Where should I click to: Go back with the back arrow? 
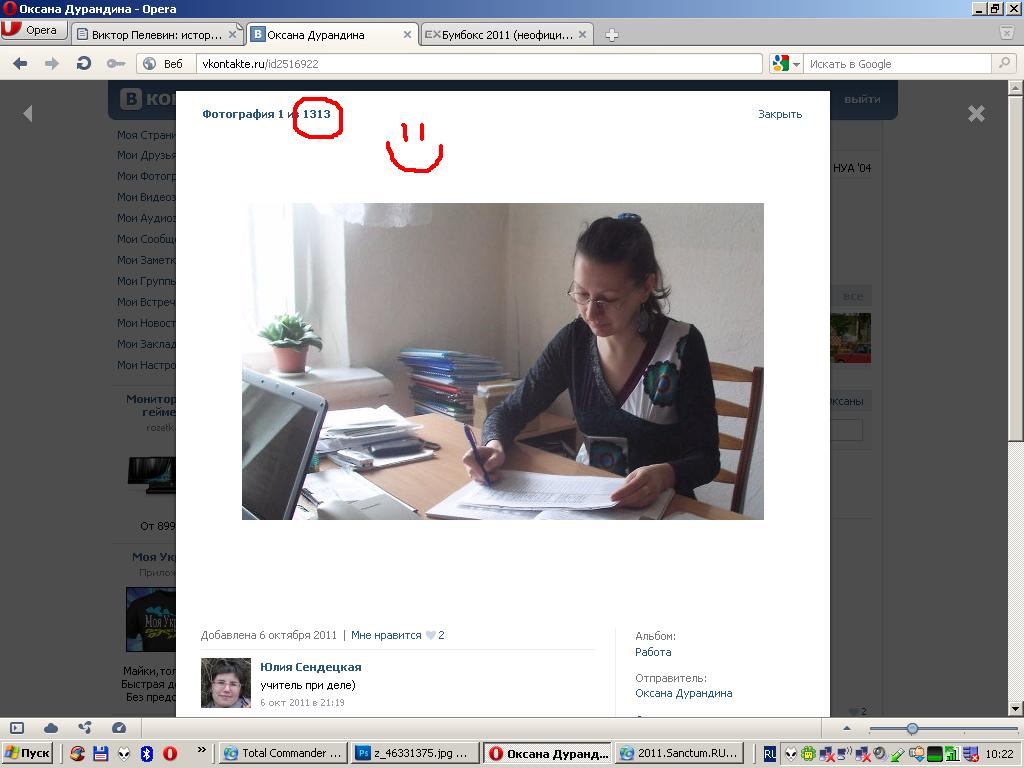point(20,63)
